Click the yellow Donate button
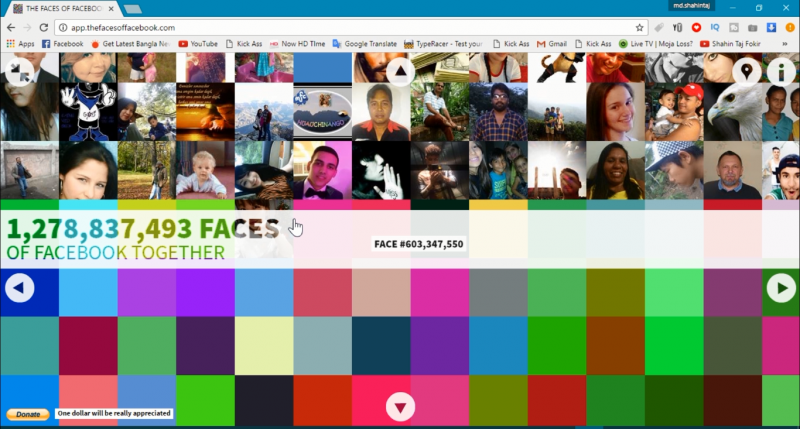The width and height of the screenshot is (800, 429). pyautogui.click(x=28, y=414)
